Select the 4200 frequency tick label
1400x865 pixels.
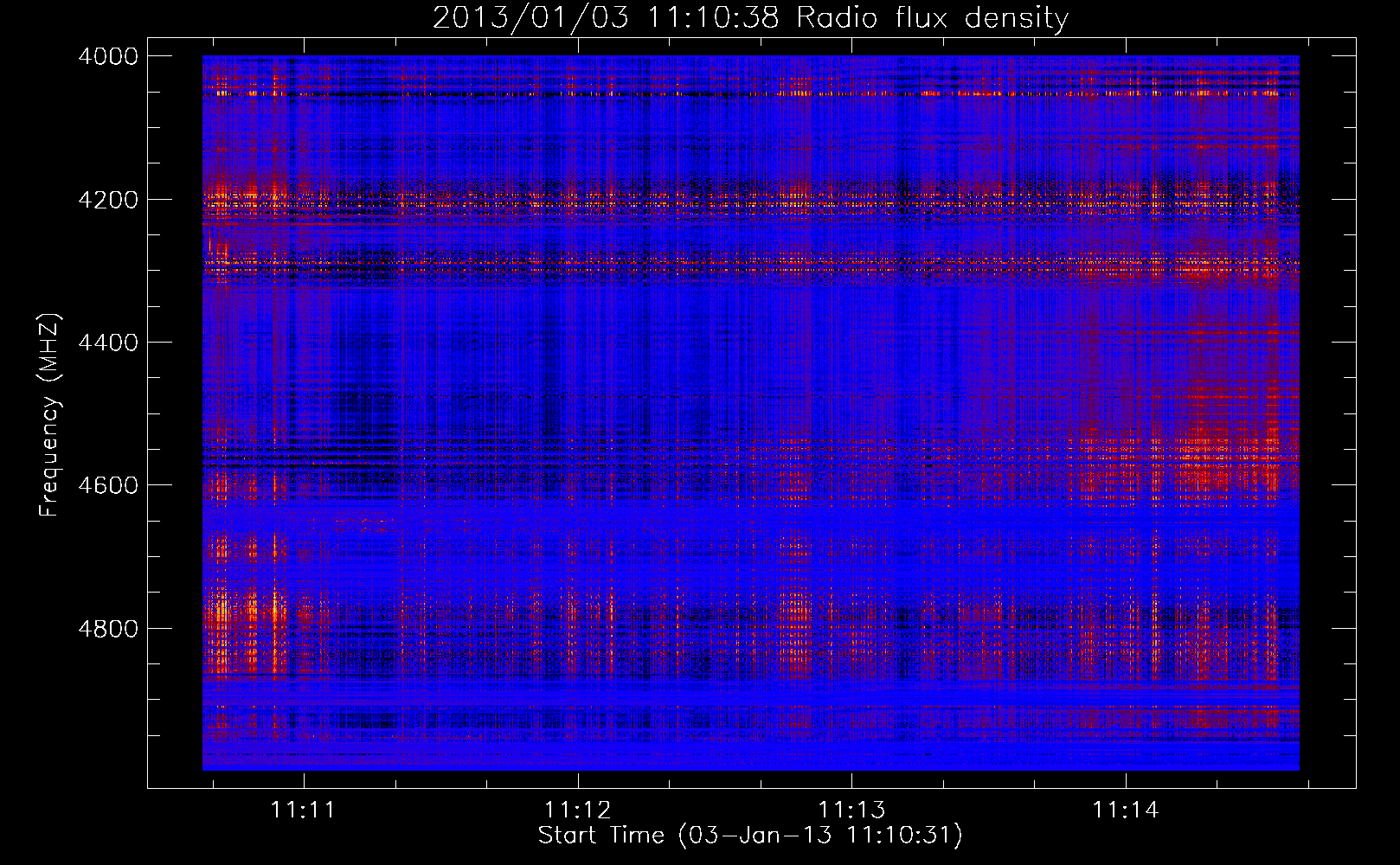pos(108,200)
